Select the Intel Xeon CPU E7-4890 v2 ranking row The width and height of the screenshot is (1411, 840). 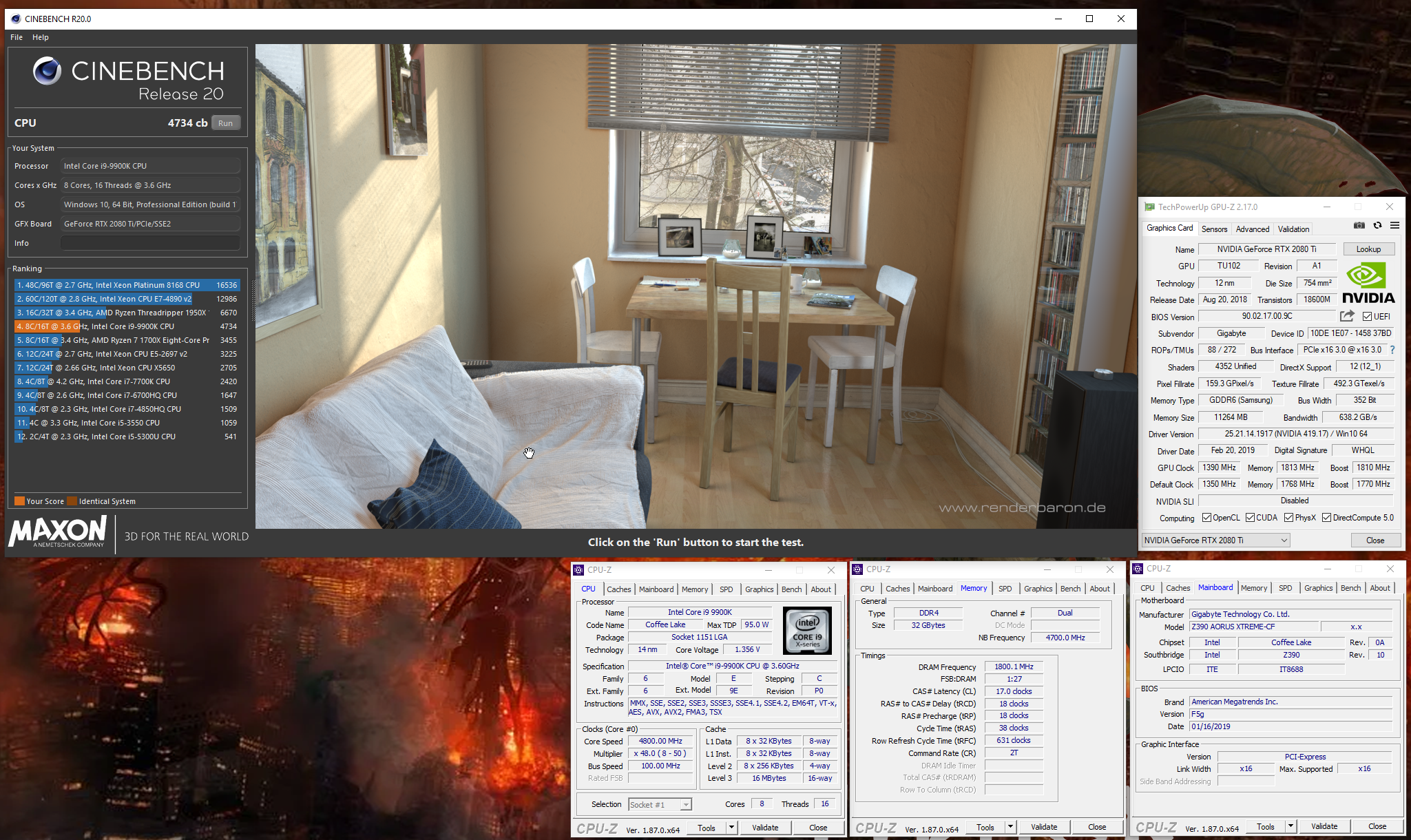coord(127,299)
